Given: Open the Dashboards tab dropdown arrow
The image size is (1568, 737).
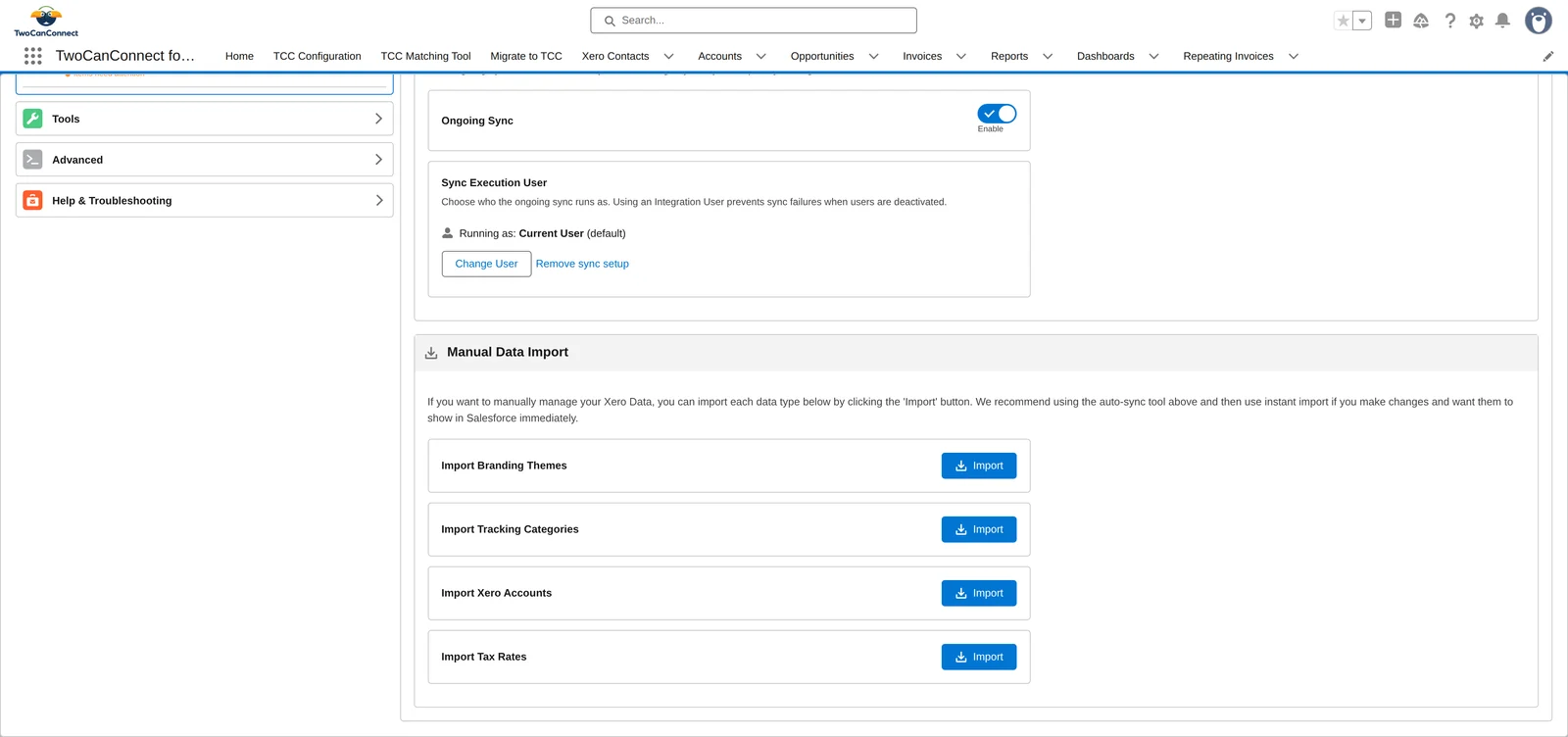Looking at the screenshot, I should coord(1154,56).
